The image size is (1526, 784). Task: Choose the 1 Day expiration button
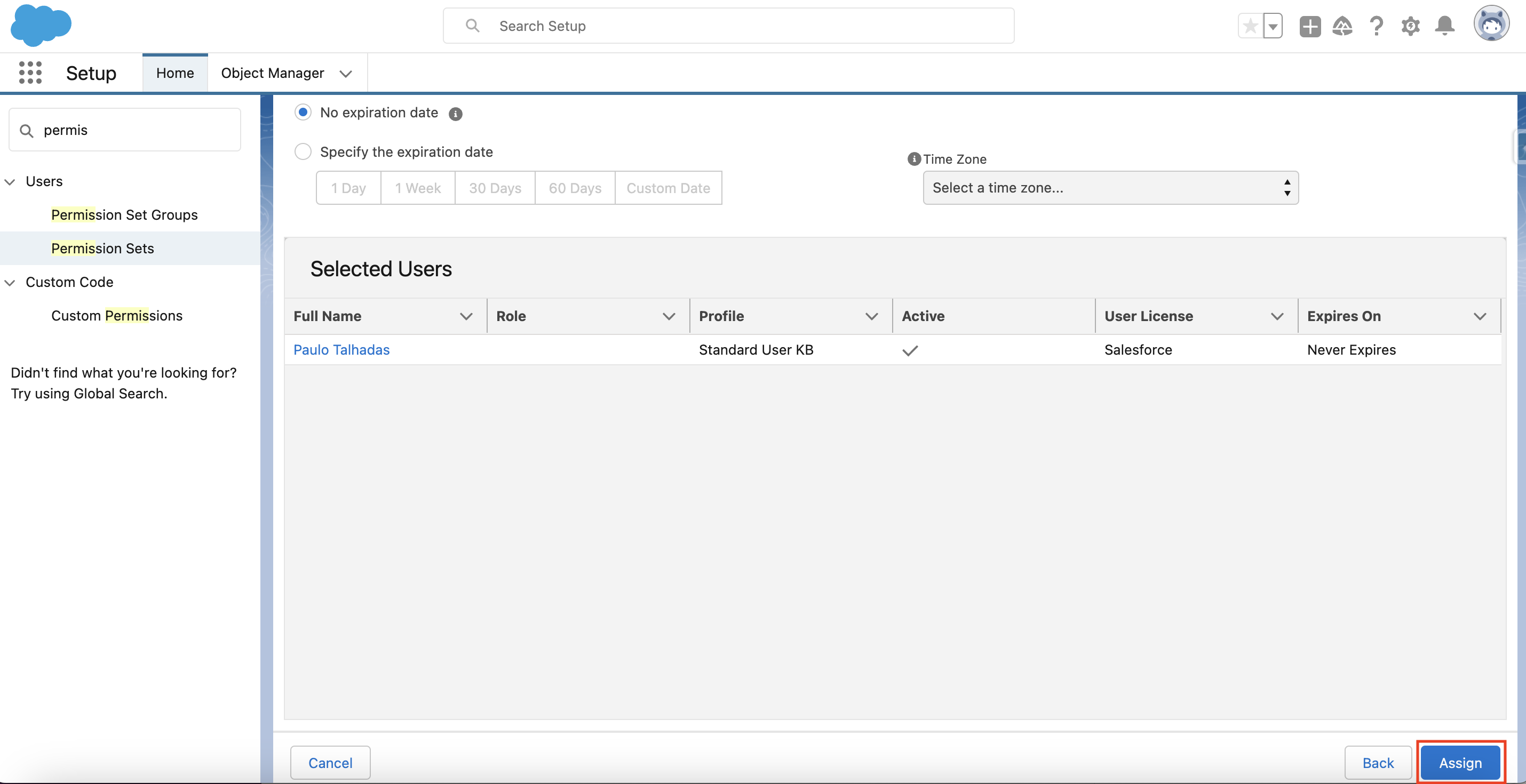coord(348,188)
